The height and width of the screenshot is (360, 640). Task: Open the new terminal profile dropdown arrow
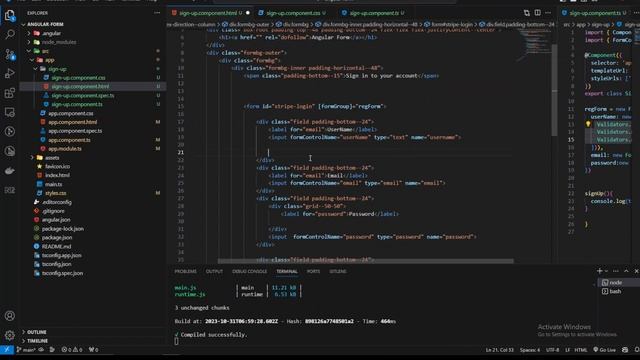(607, 271)
